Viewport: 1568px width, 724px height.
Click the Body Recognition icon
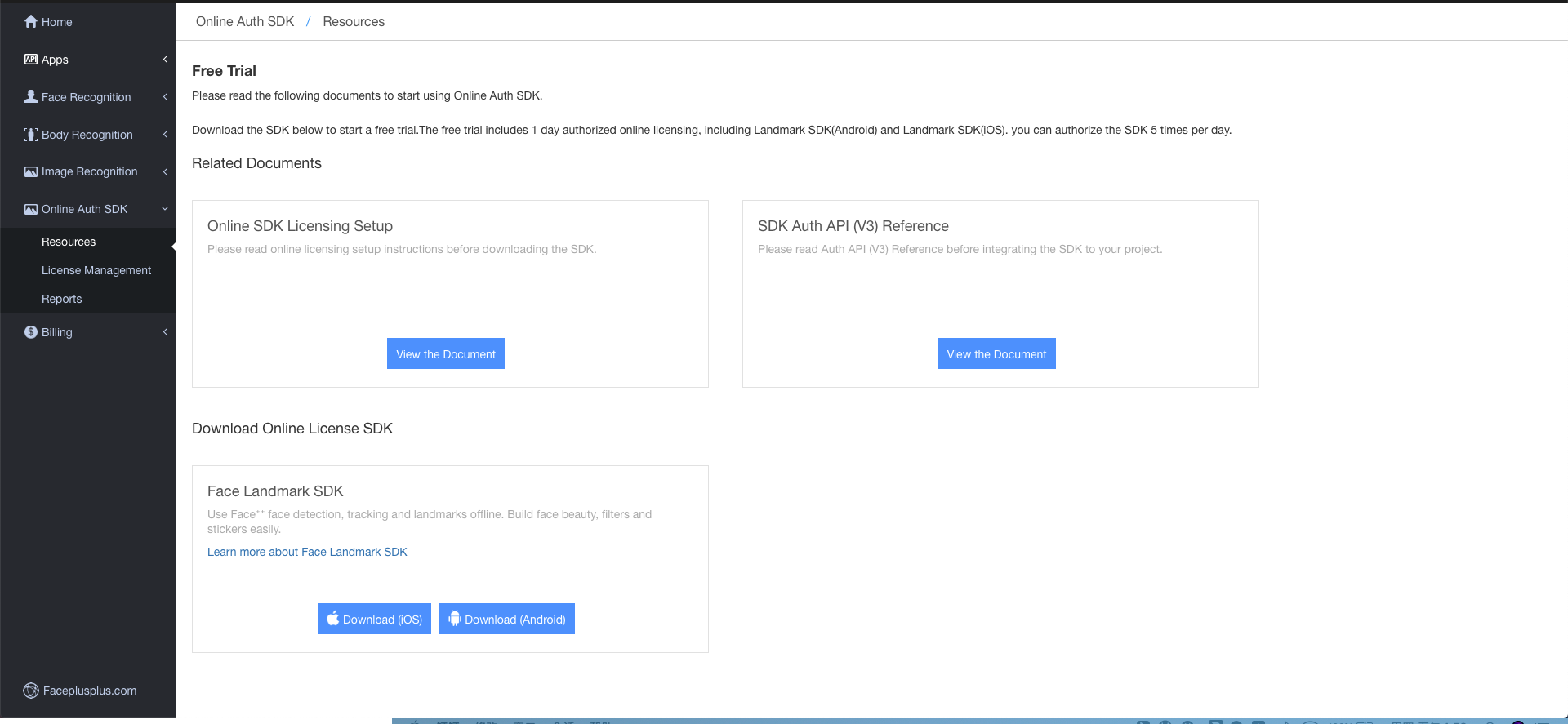(31, 135)
